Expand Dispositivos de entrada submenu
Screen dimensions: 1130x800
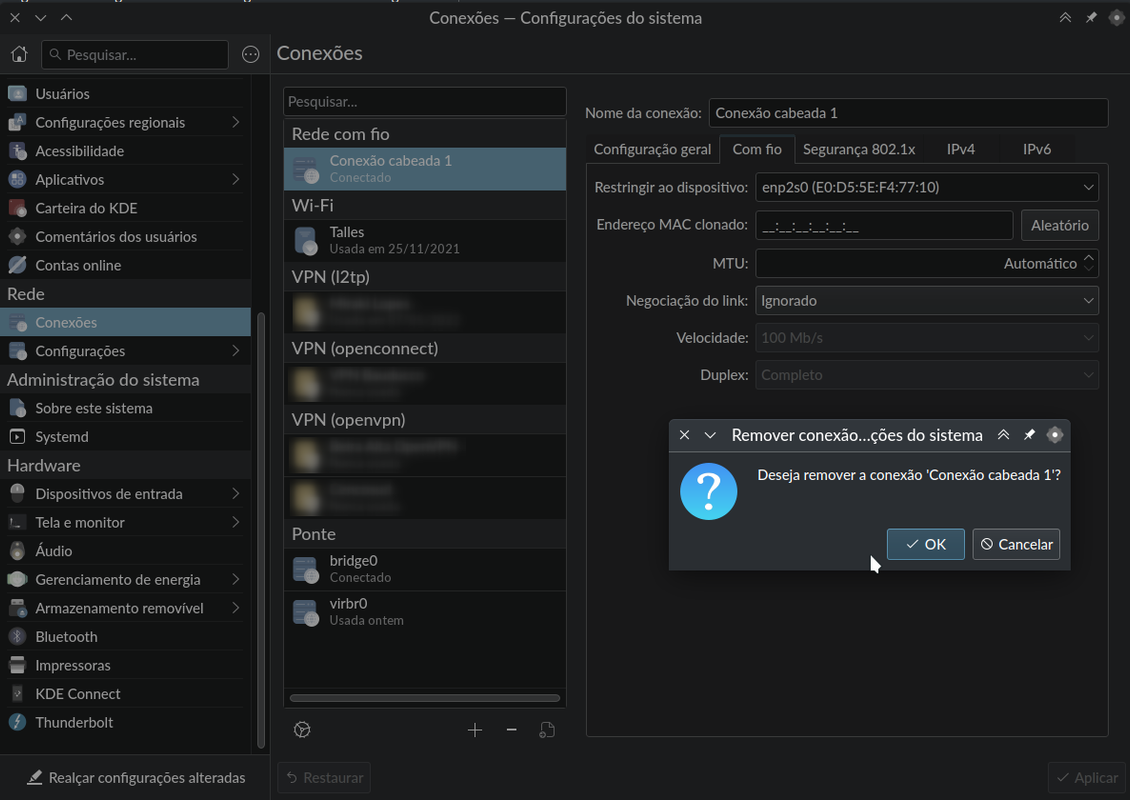236,494
